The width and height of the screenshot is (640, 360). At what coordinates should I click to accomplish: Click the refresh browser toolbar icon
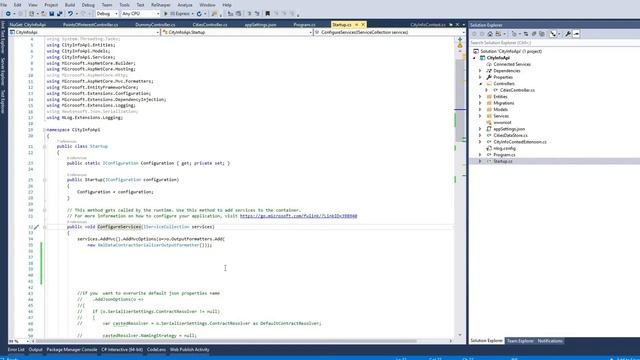(x=199, y=13)
